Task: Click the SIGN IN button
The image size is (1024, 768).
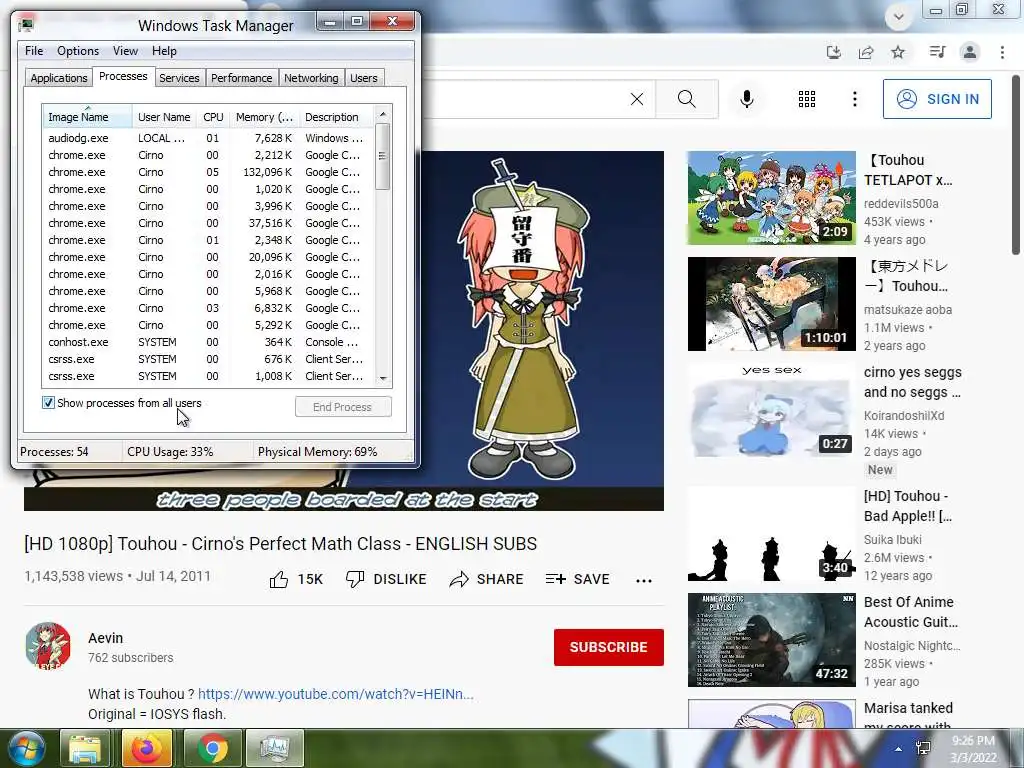Action: (937, 99)
